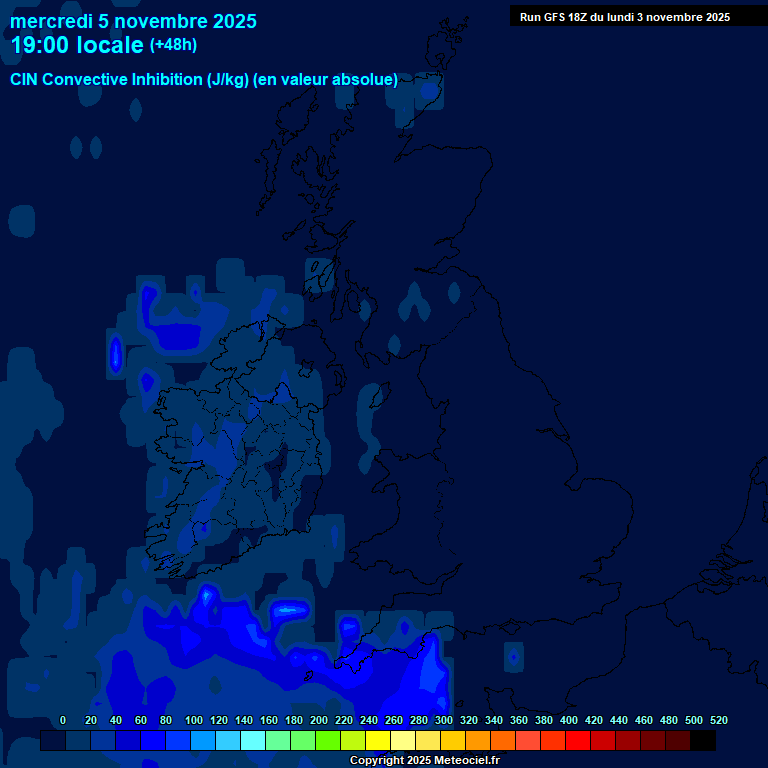Pick the cyan swatch between 140 and 160
The image size is (768, 768).
[253, 741]
